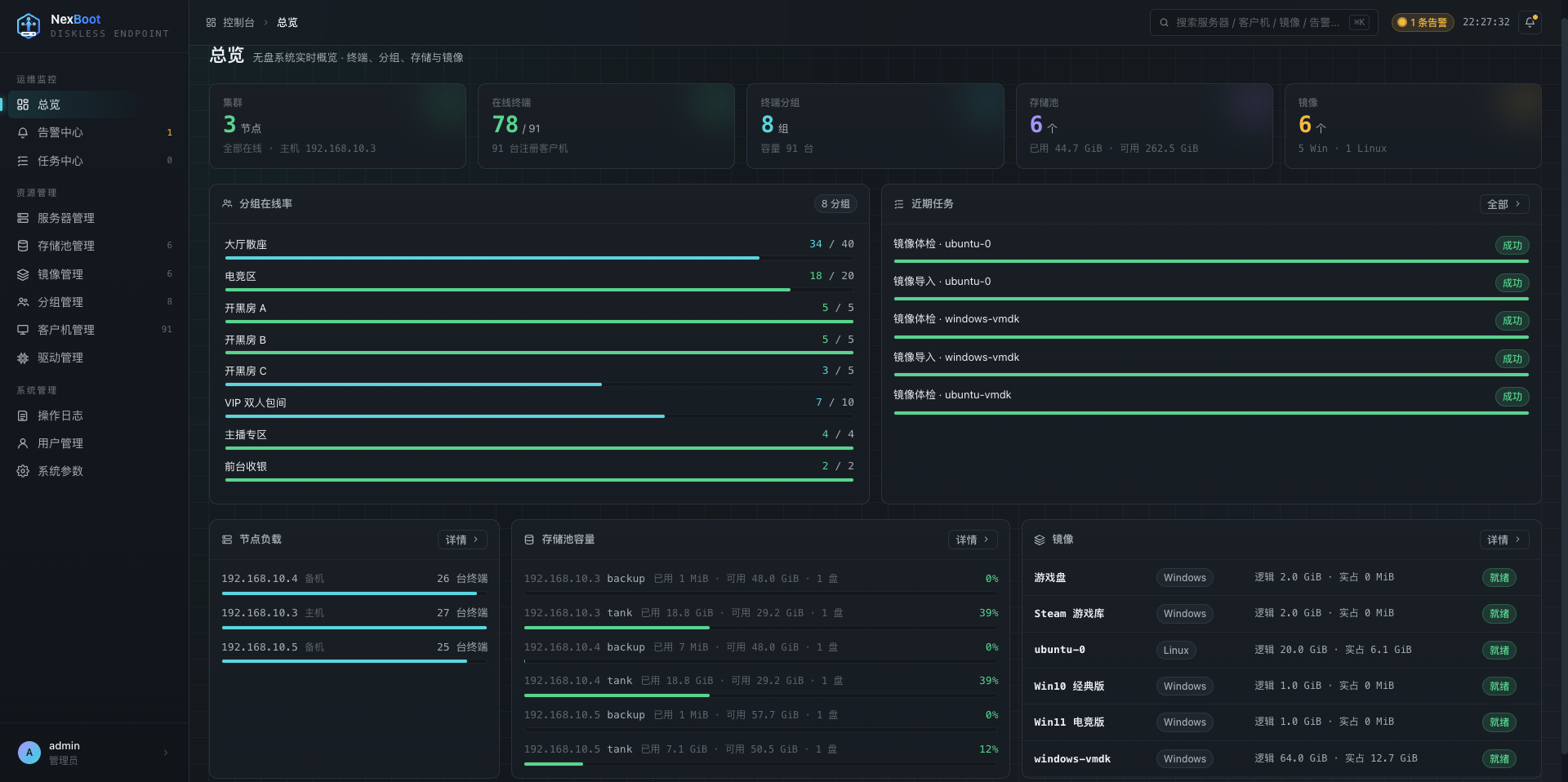Open 操作日志 from the sidebar
Viewport: 1568px width, 782px height.
click(x=94, y=415)
